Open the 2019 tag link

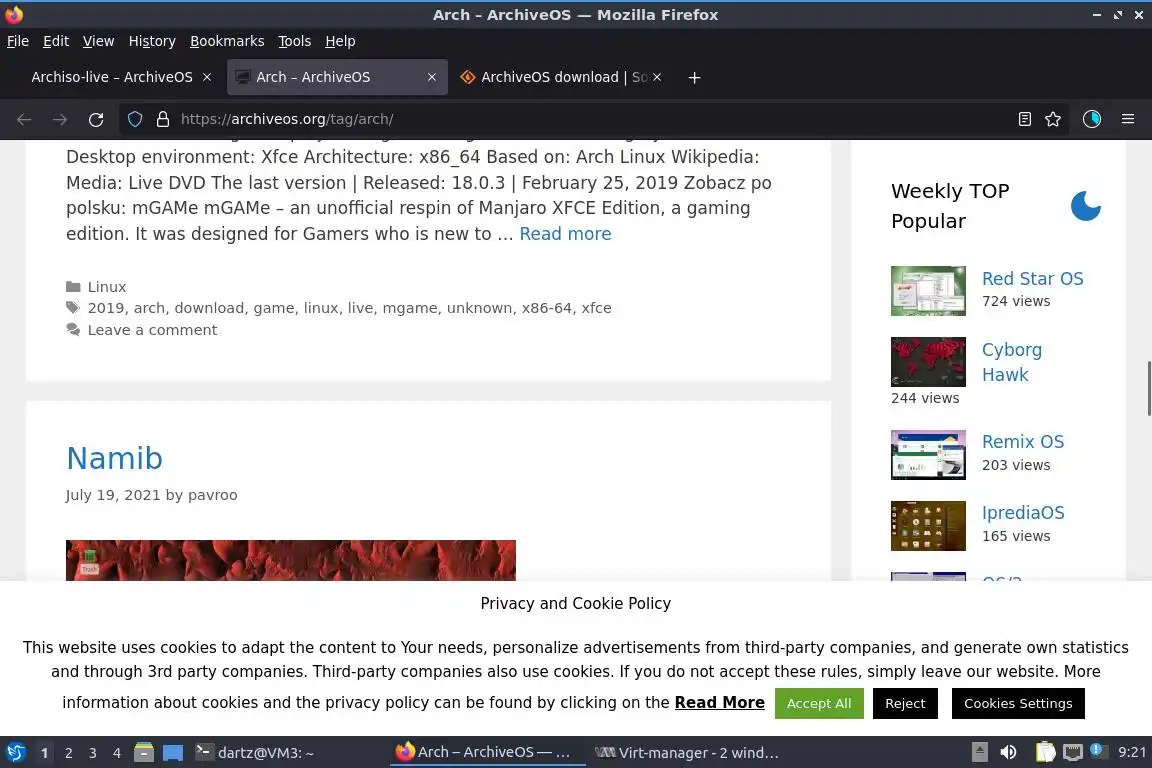point(107,308)
